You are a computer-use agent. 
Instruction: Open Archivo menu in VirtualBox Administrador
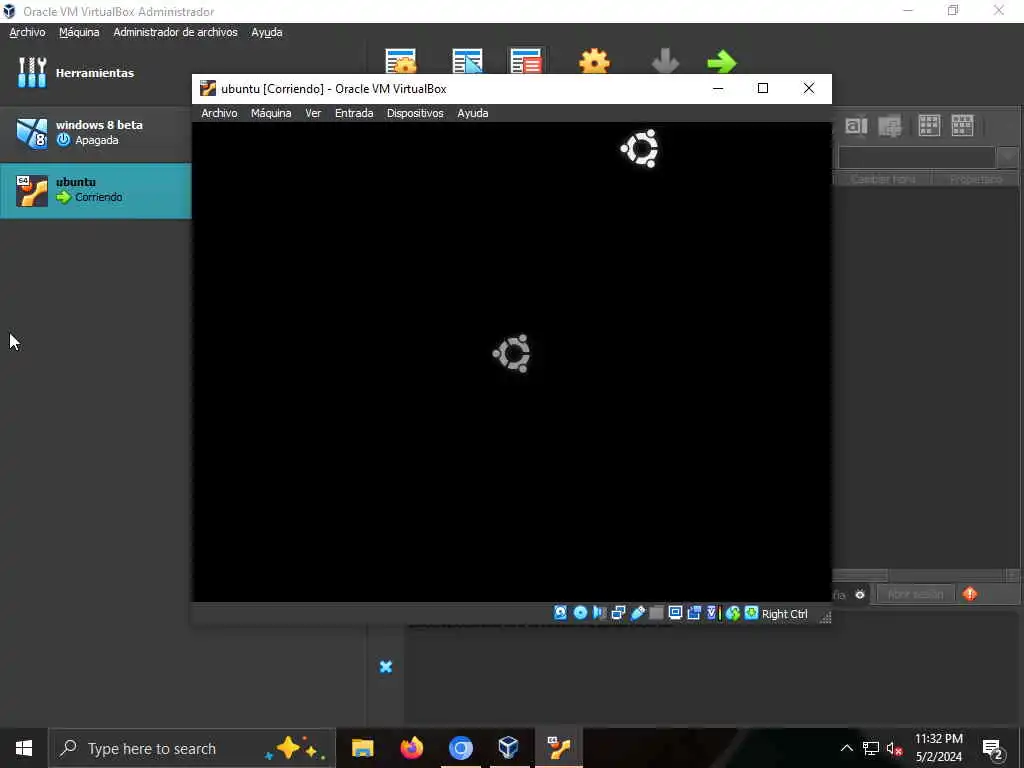click(27, 32)
